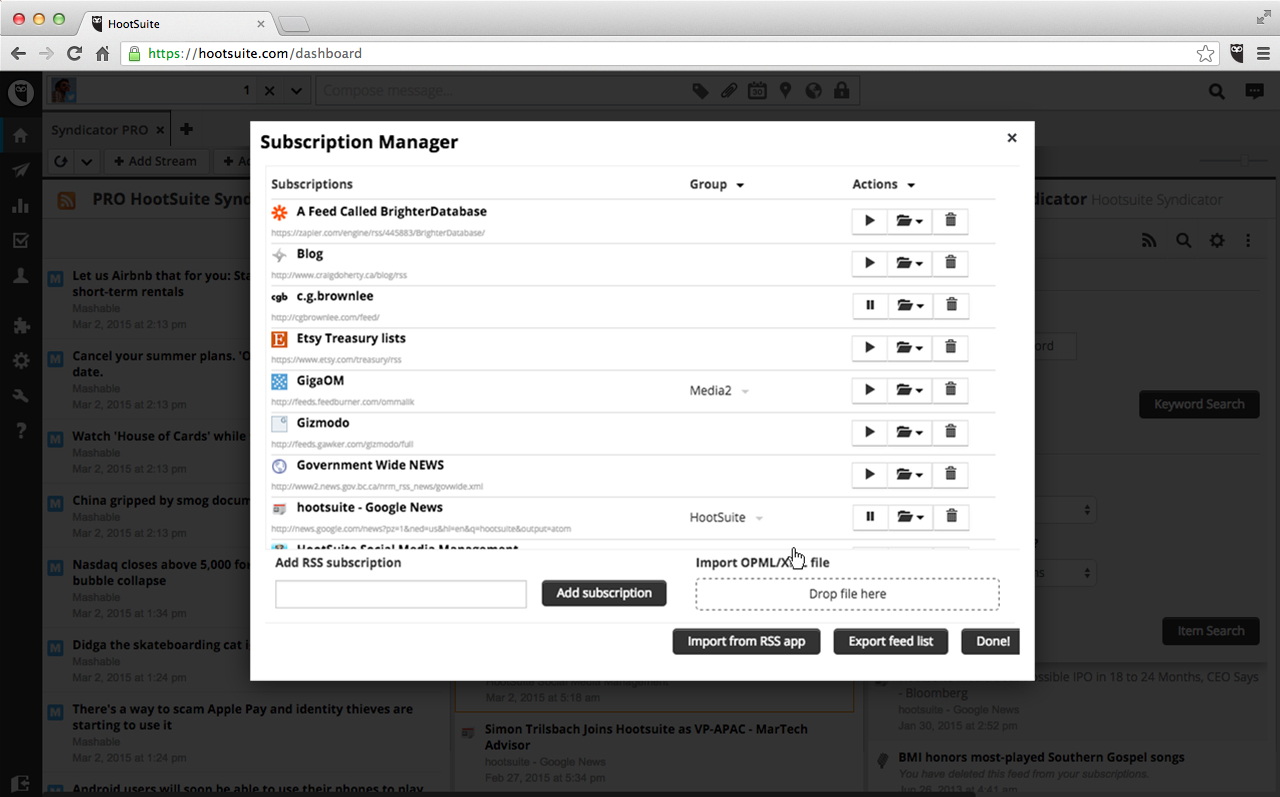The height and width of the screenshot is (797, 1280).
Task: Delete the GigaOM feed
Action: pyautogui.click(x=950, y=390)
